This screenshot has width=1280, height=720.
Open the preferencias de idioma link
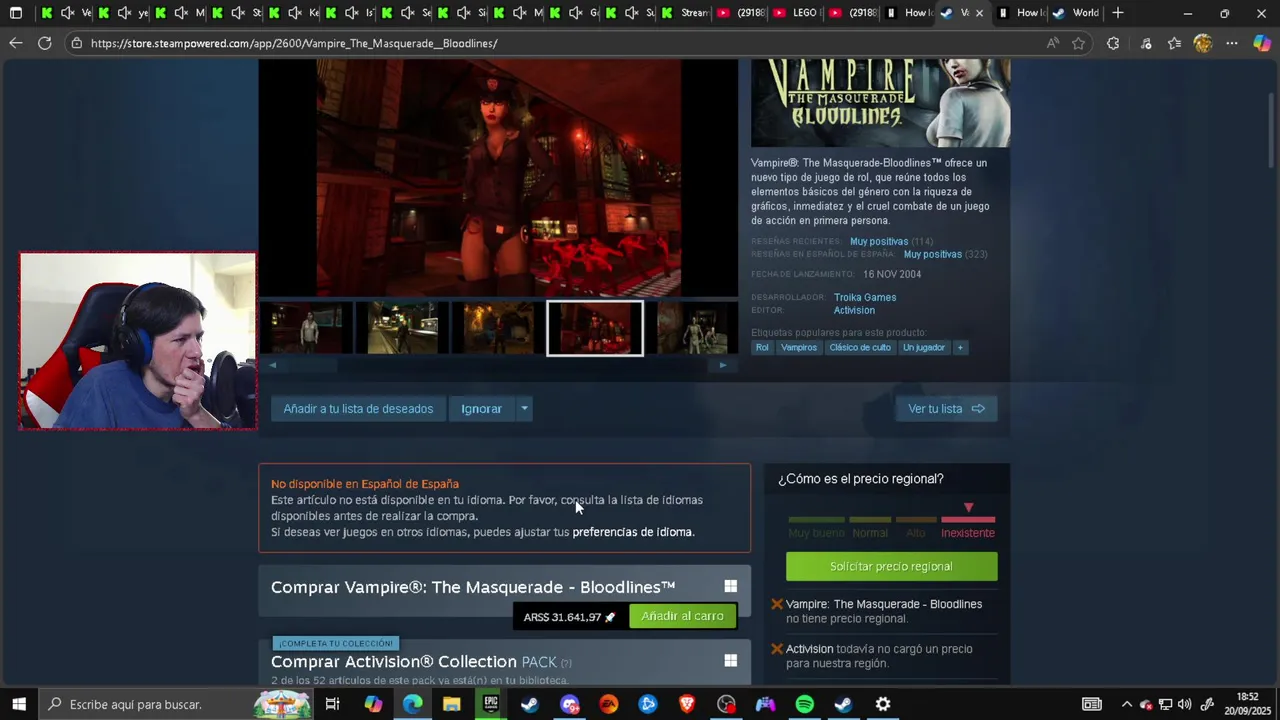click(x=632, y=532)
